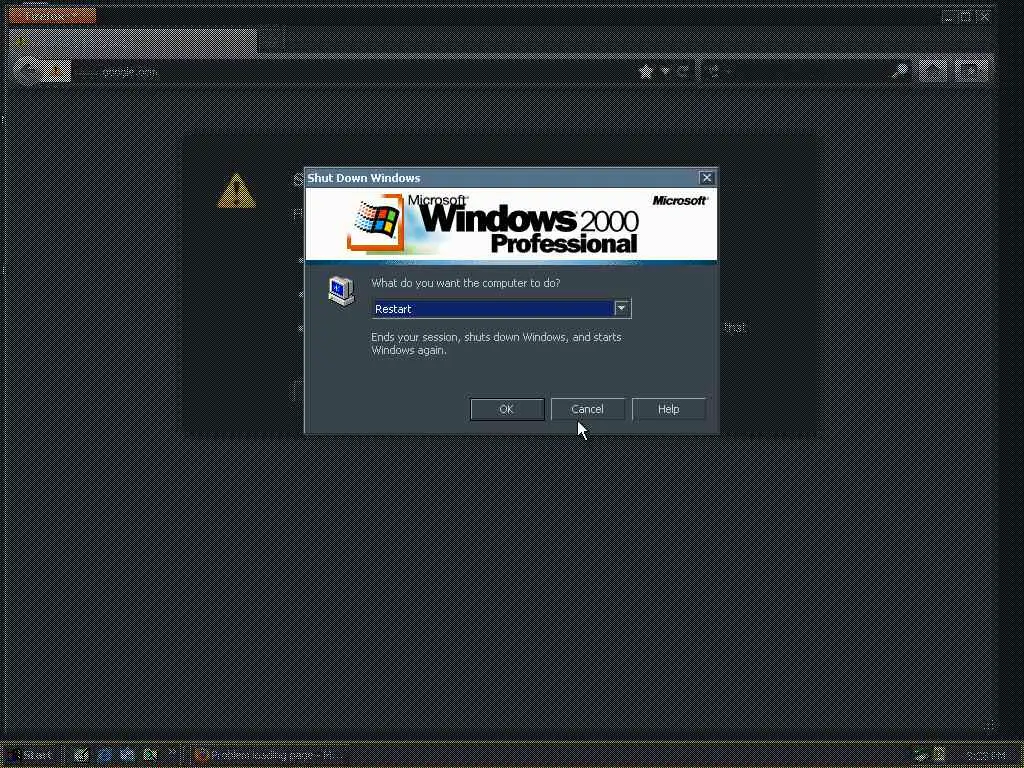
Task: Minimize the Firefox window
Action: pyautogui.click(x=950, y=17)
